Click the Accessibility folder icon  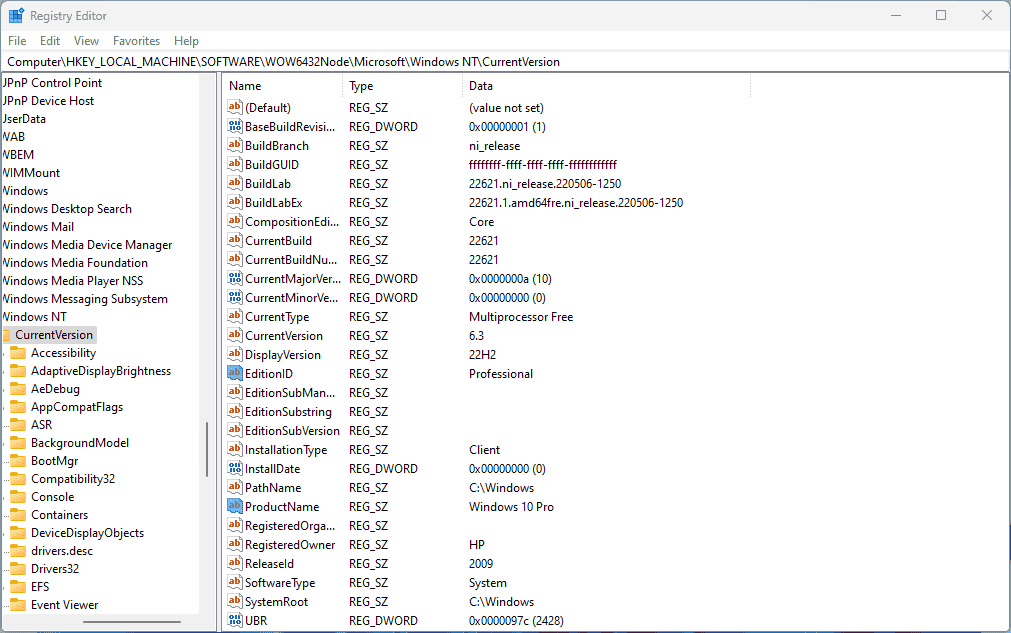click(x=18, y=353)
